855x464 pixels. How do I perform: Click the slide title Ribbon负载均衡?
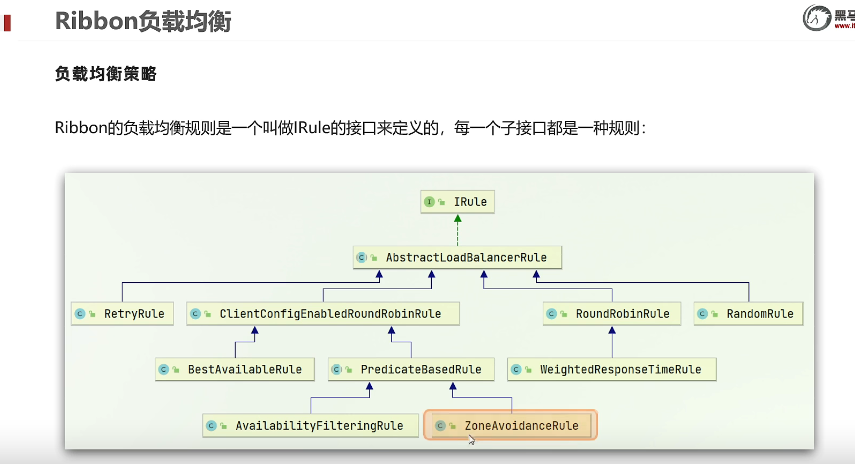(x=143, y=21)
